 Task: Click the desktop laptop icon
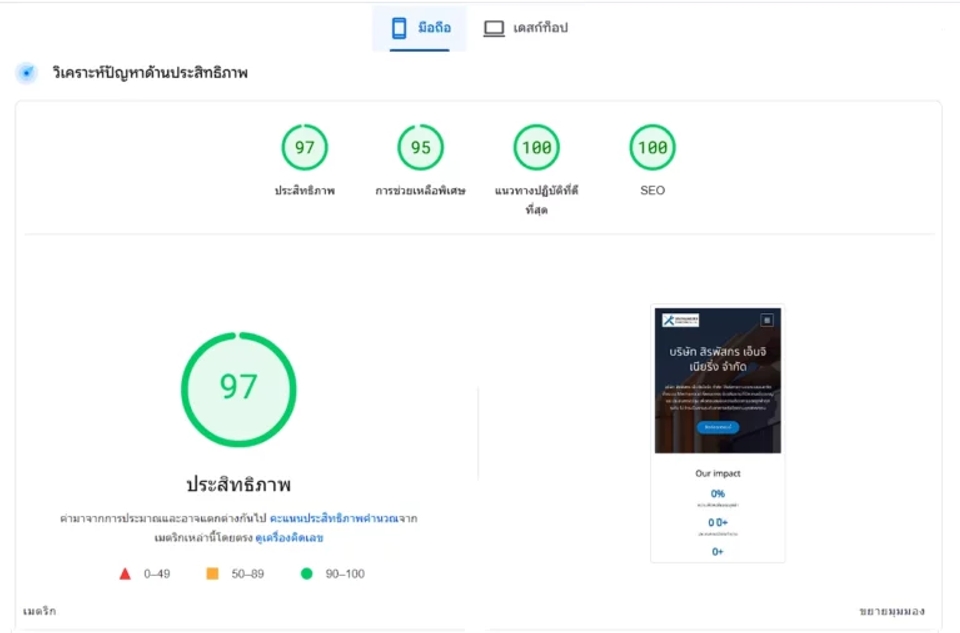pos(494,28)
